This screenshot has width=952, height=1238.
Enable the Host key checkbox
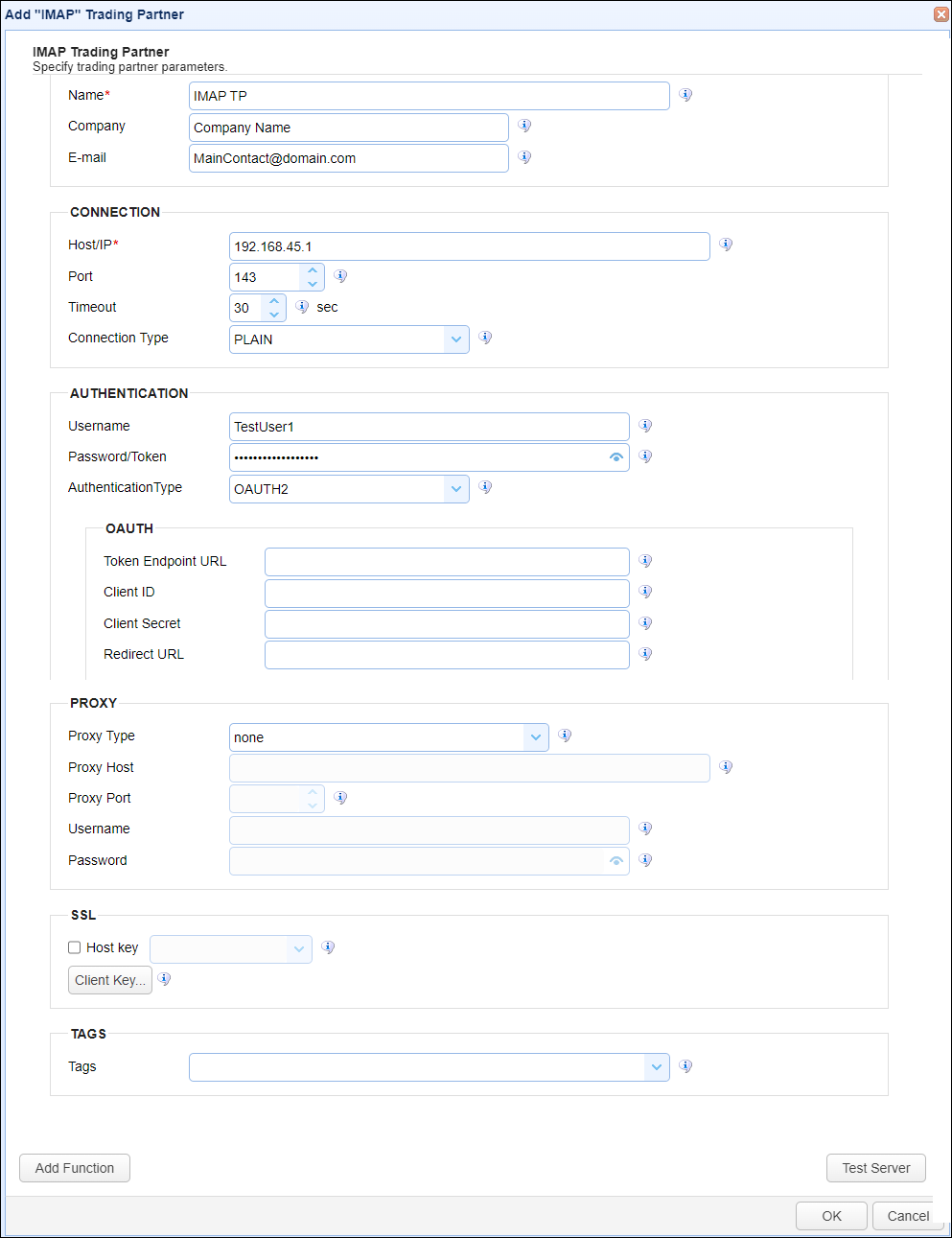tap(74, 947)
